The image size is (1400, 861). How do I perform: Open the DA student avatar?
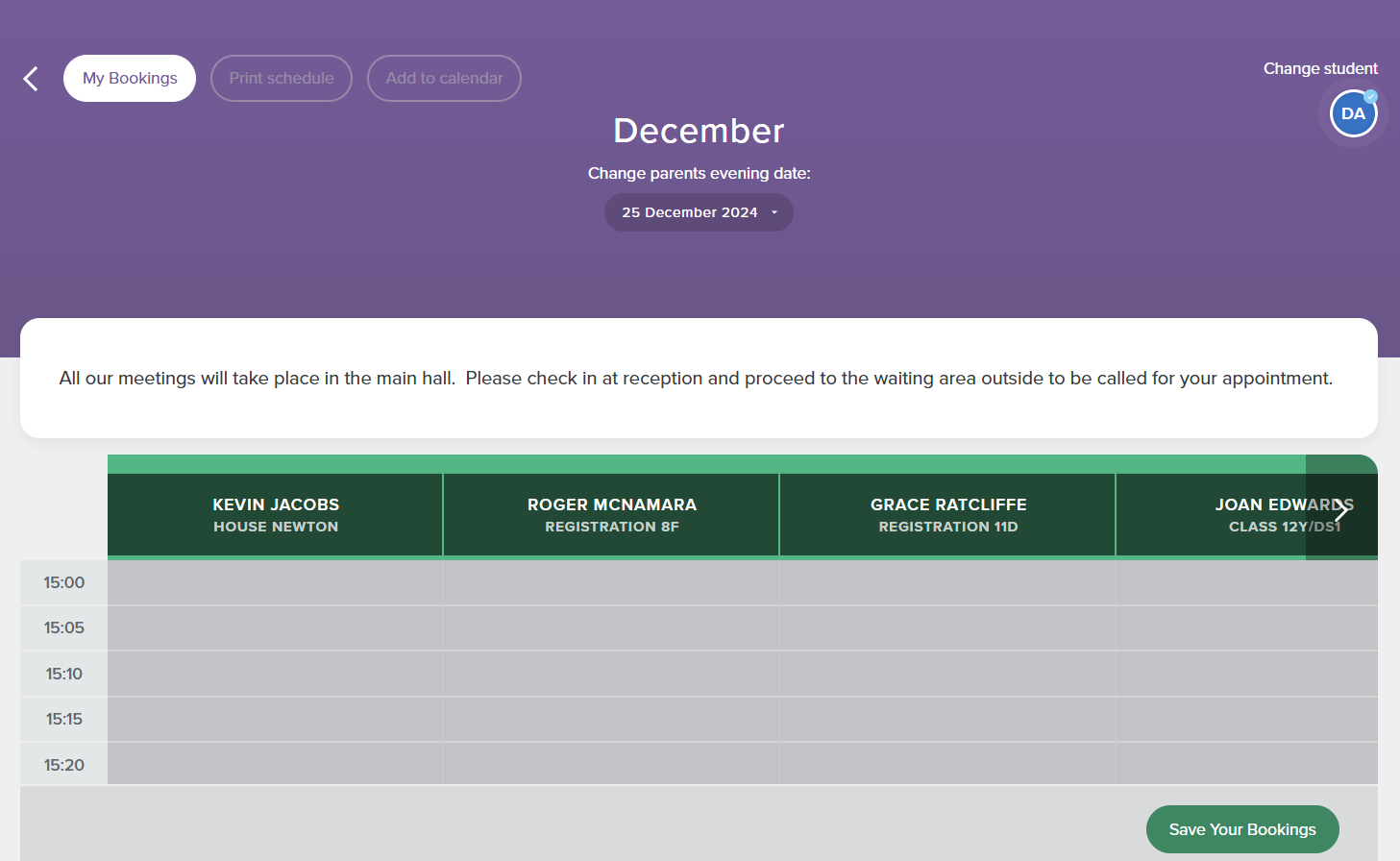pos(1353,113)
